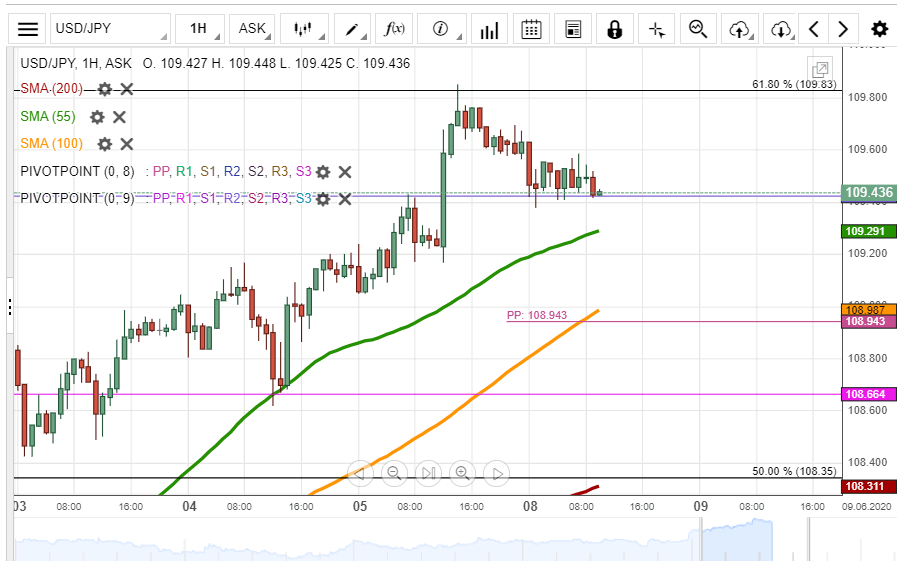Click the 09.06.2020 date label
This screenshot has width=906, height=561.
tap(867, 507)
